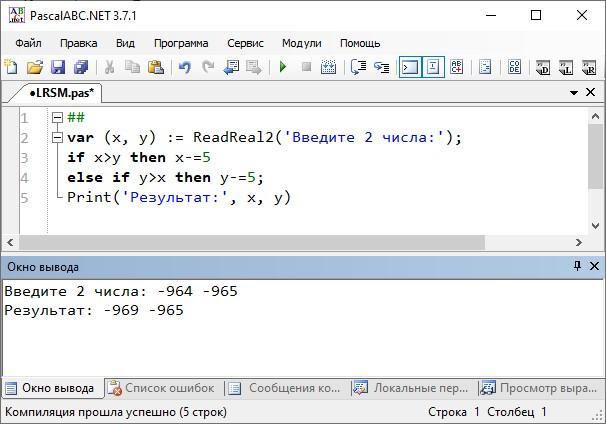The width and height of the screenshot is (606, 424).
Task: Switch to the Локальные пер... tab
Action: point(412,388)
